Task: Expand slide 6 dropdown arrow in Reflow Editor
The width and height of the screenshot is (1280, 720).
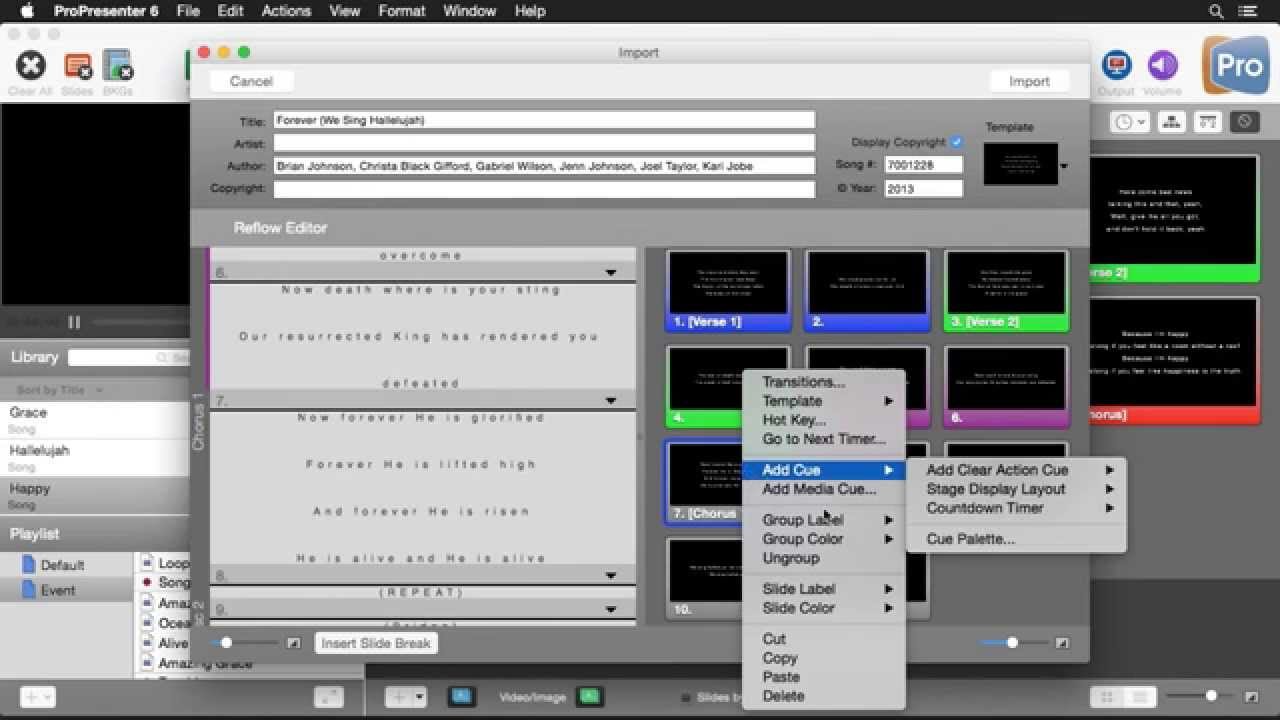Action: click(x=611, y=273)
